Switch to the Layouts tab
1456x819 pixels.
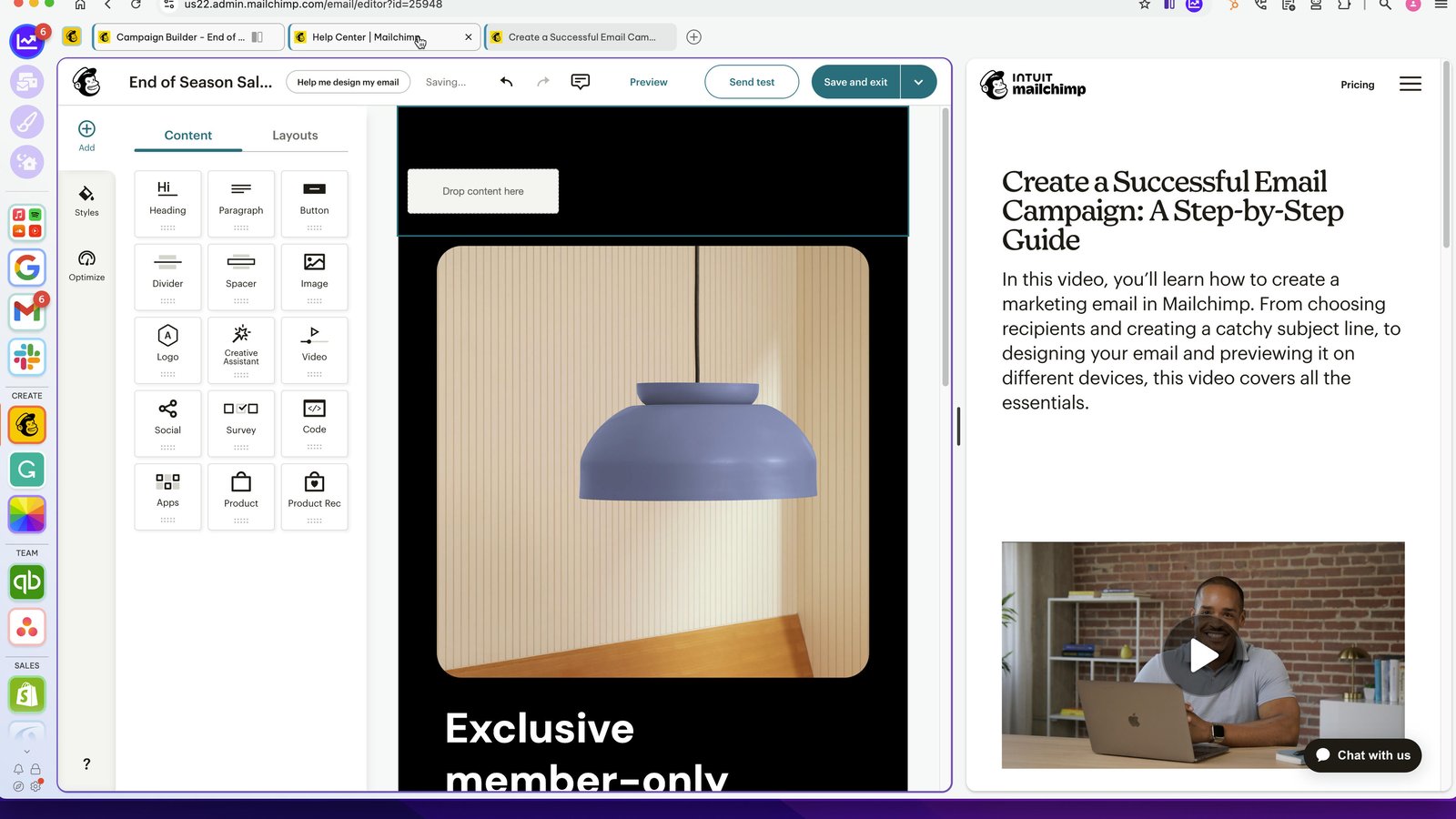tap(295, 136)
